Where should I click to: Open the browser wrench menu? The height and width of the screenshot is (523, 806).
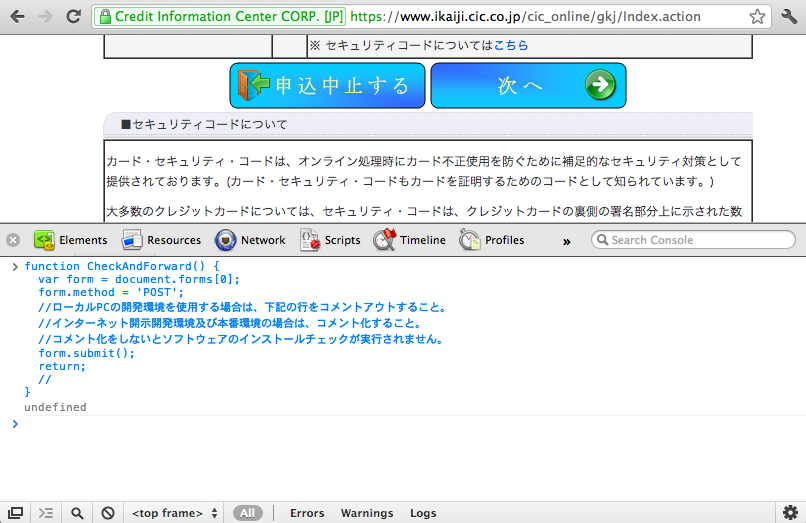789,16
